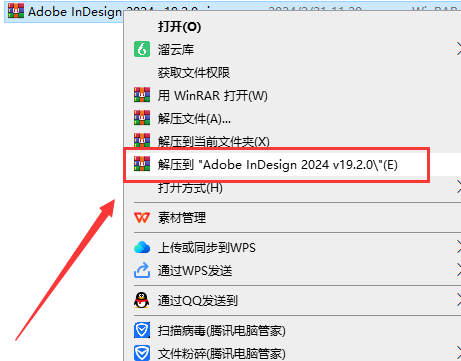Select 通过WPS发送 menu item
461x361 pixels.
pyautogui.click(x=195, y=271)
